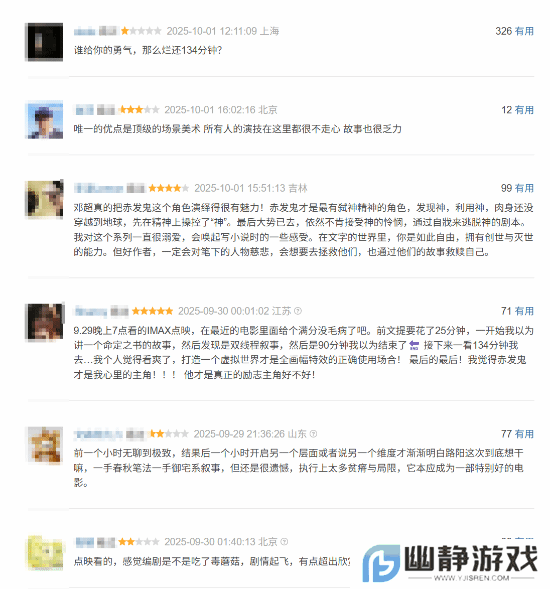Open the 幽静游戏 watermark logo

450,563
